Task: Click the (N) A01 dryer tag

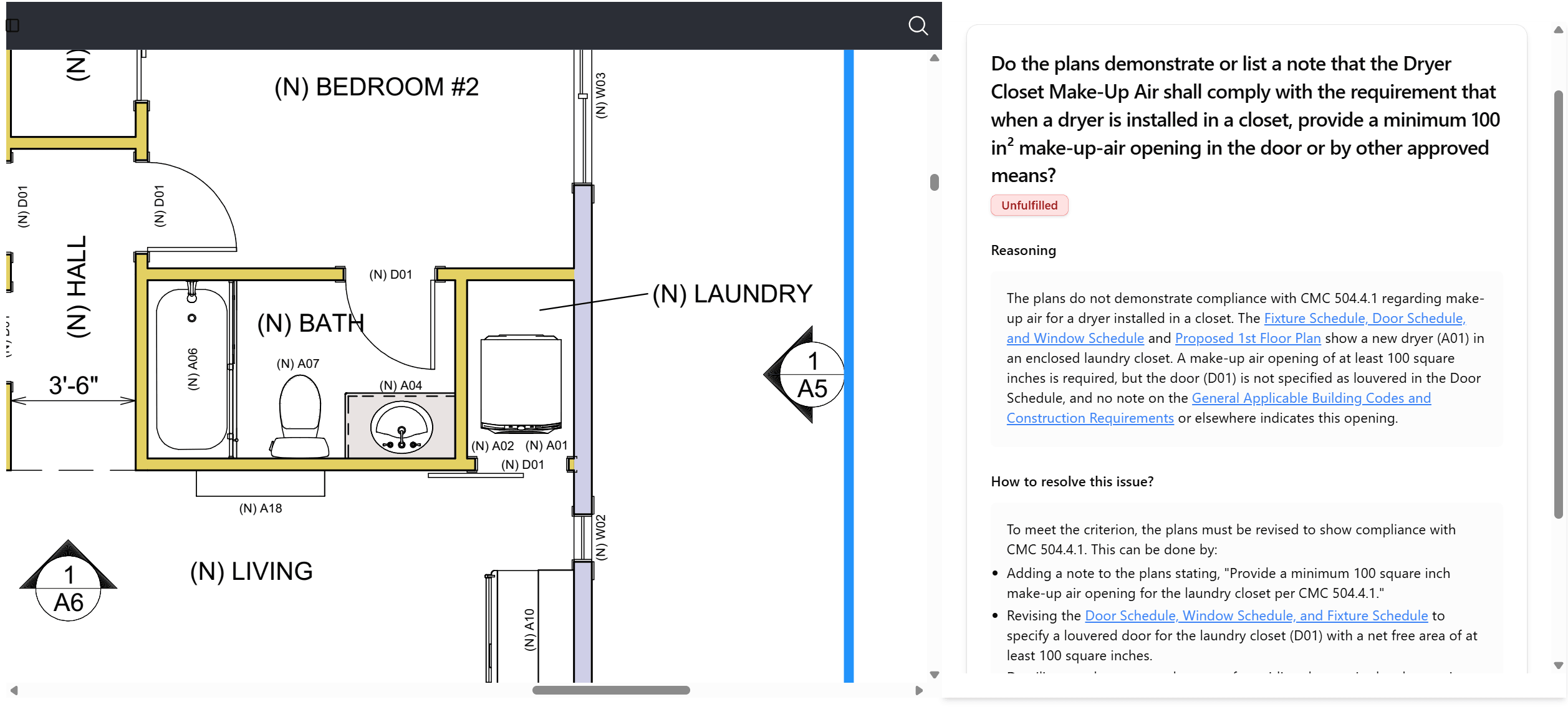Action: (x=546, y=445)
